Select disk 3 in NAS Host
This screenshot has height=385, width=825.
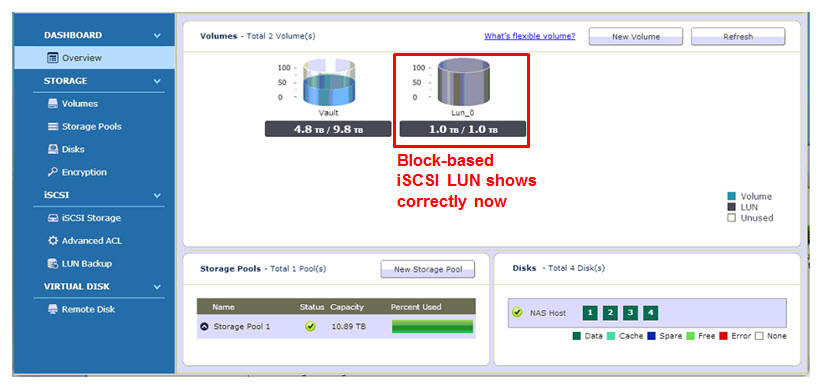tap(630, 313)
